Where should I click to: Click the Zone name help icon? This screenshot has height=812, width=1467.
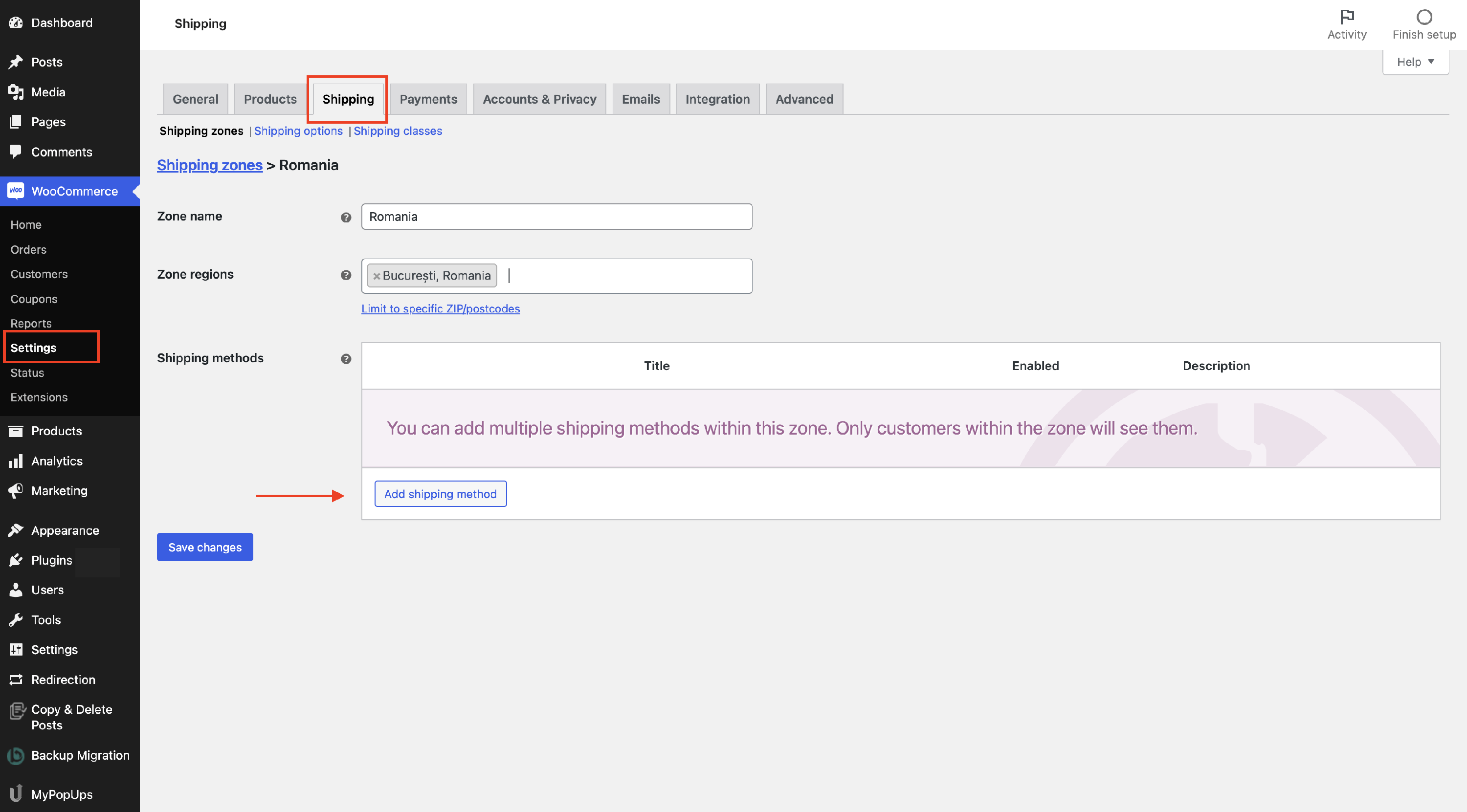coord(346,218)
